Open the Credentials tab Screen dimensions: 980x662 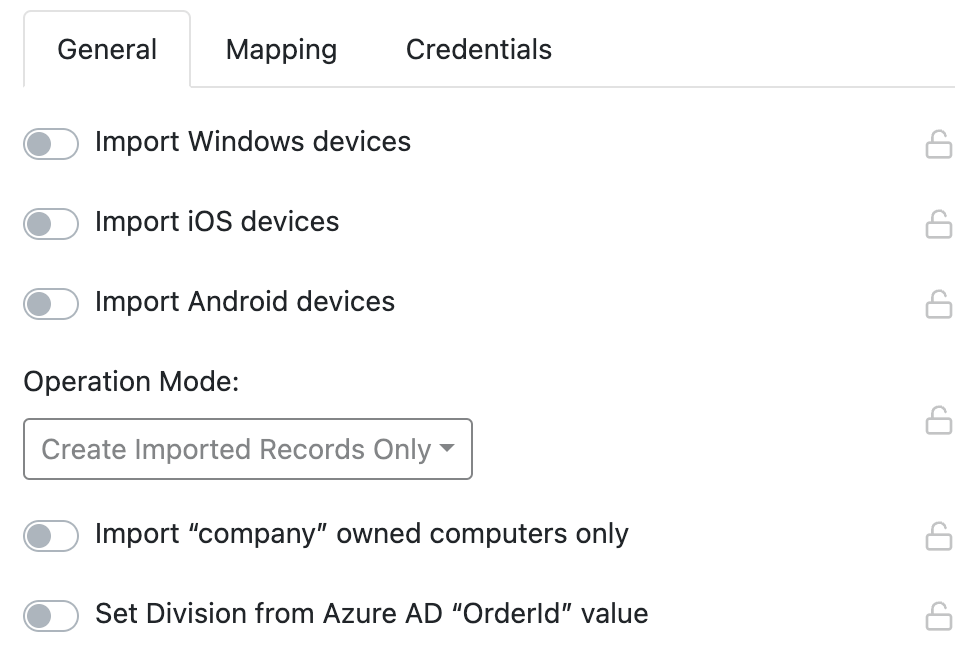coord(478,49)
